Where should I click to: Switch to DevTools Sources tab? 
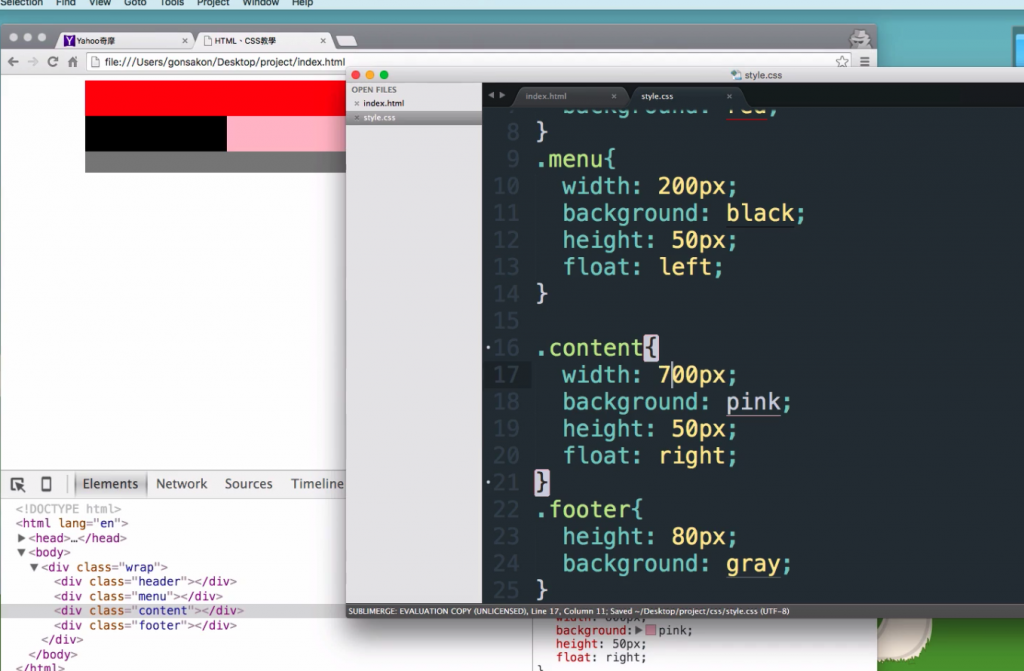(x=248, y=484)
